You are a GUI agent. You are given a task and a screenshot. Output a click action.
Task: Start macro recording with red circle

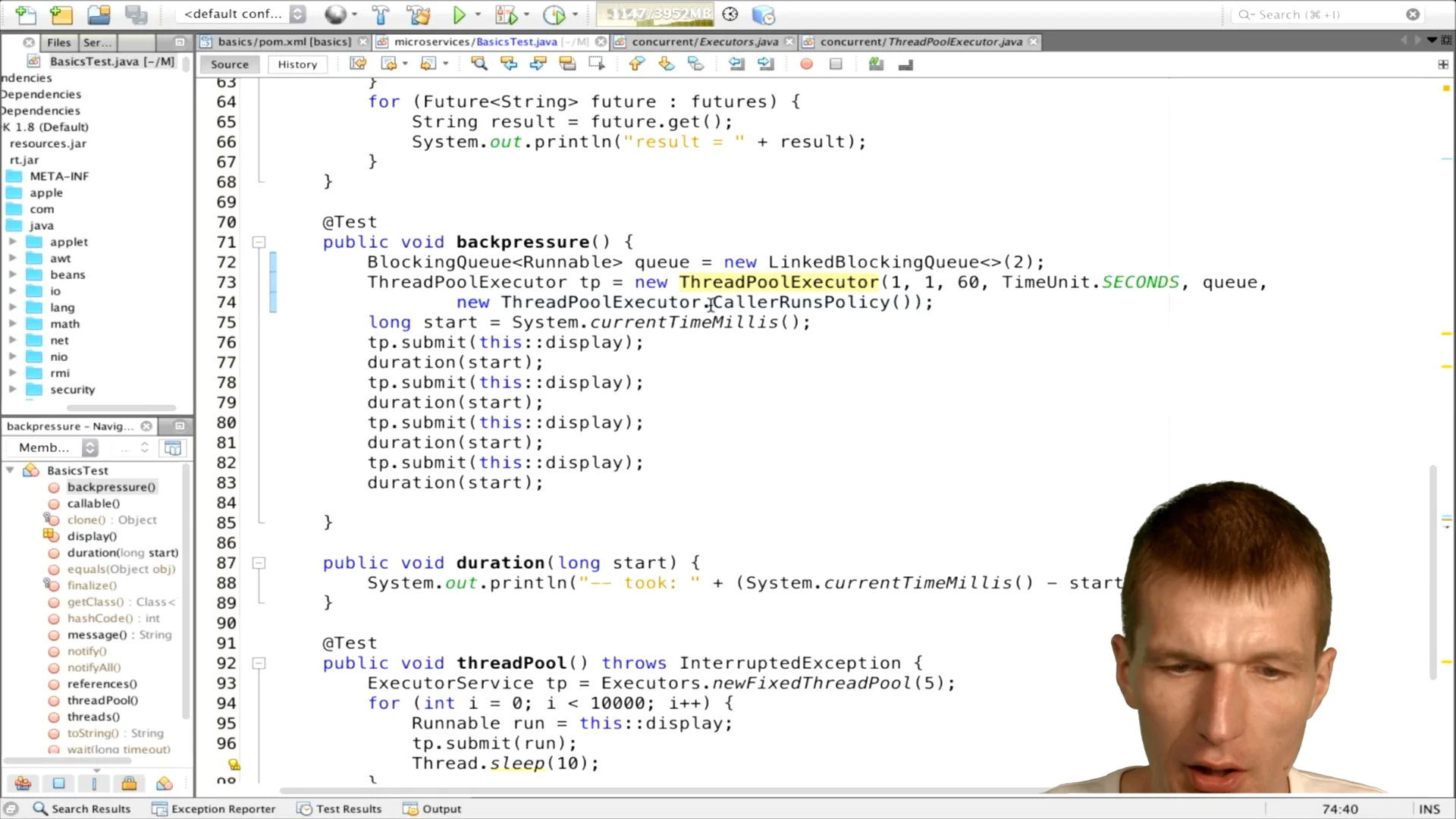coord(807,64)
